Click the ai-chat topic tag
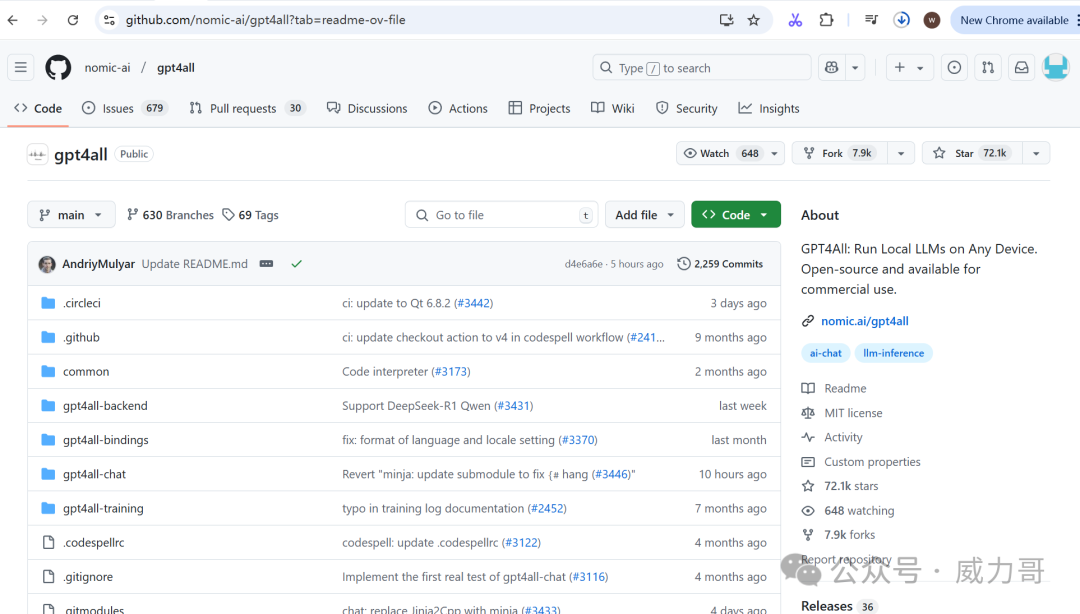This screenshot has height=614, width=1080. point(825,353)
